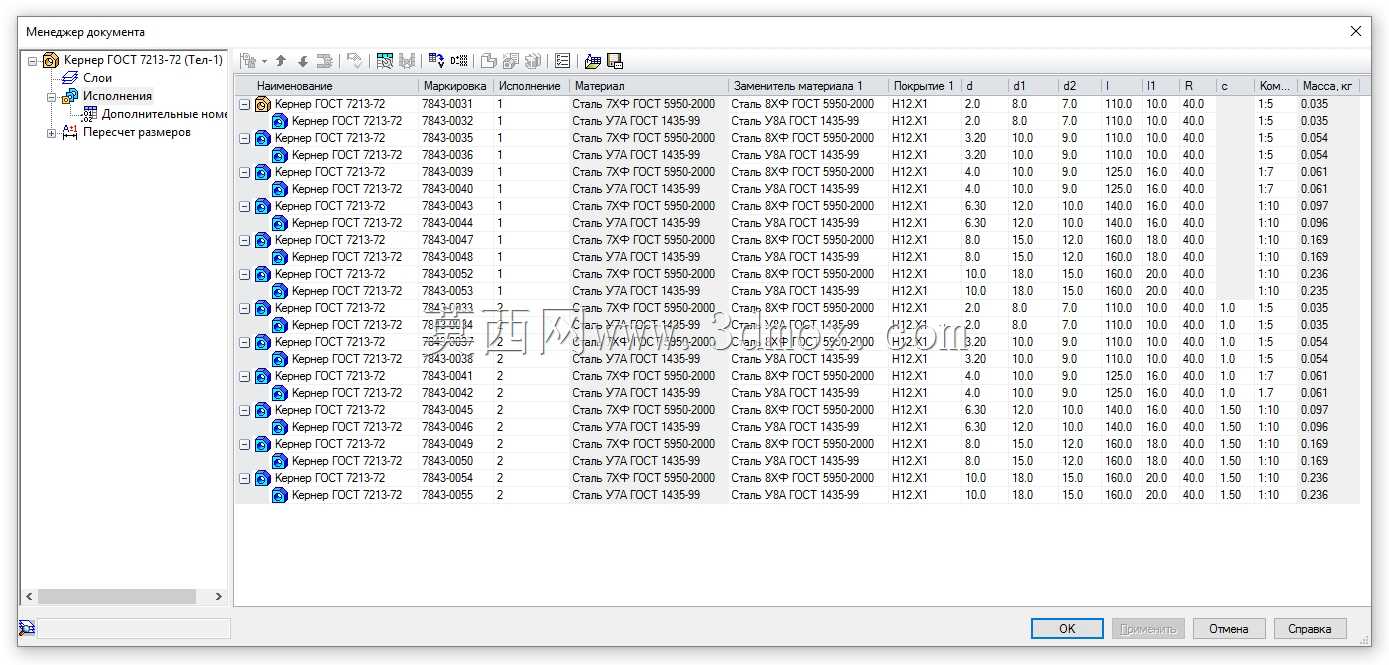Click the read table from file icon

(593, 61)
